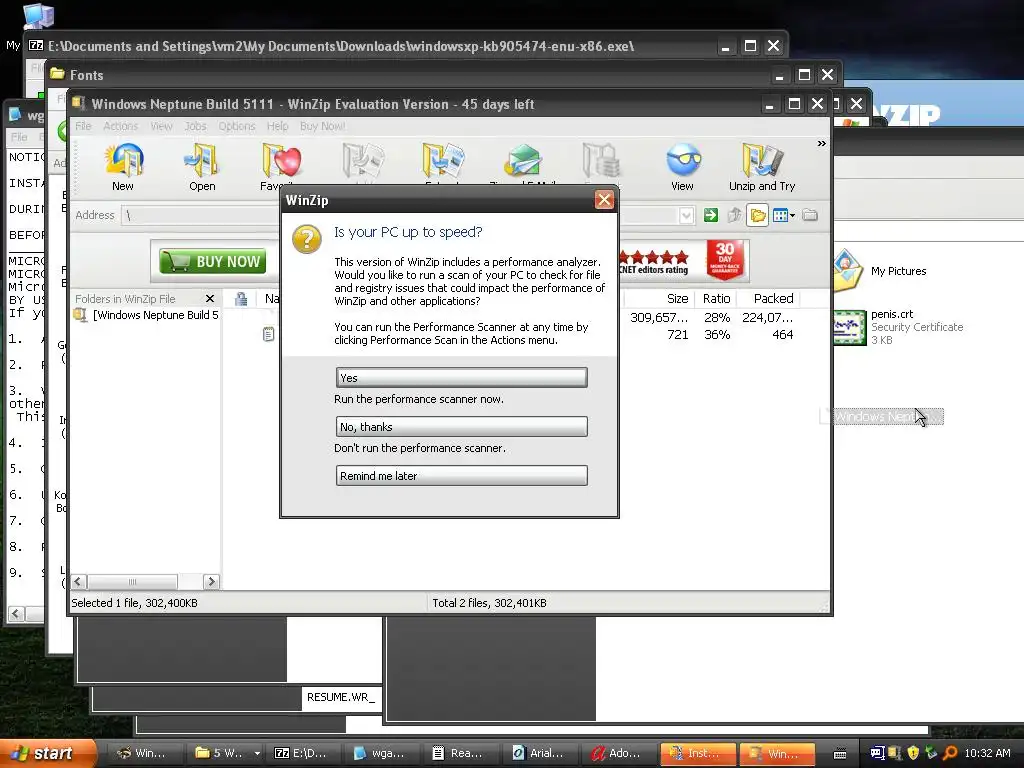This screenshot has width=1024, height=768.
Task: Click the penis.crt certificate icon
Action: click(848, 327)
